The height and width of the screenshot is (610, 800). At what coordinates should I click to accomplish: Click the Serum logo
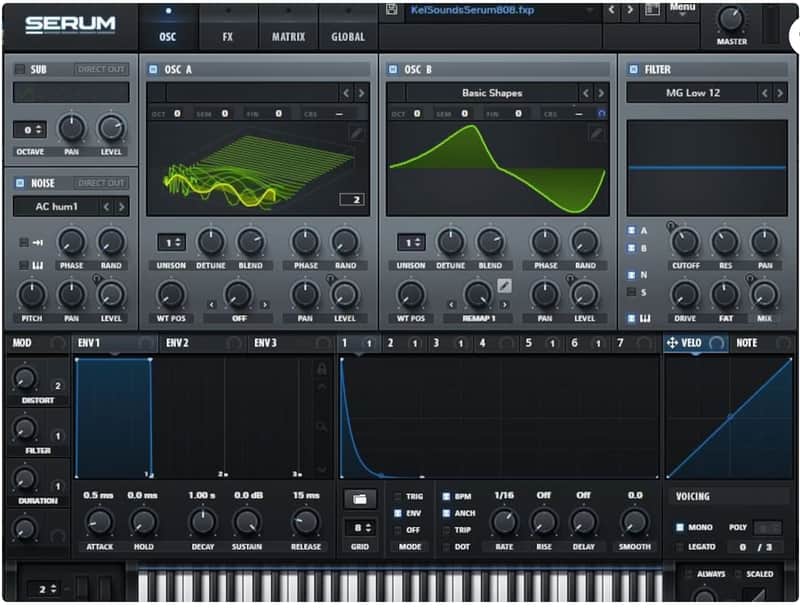click(70, 24)
